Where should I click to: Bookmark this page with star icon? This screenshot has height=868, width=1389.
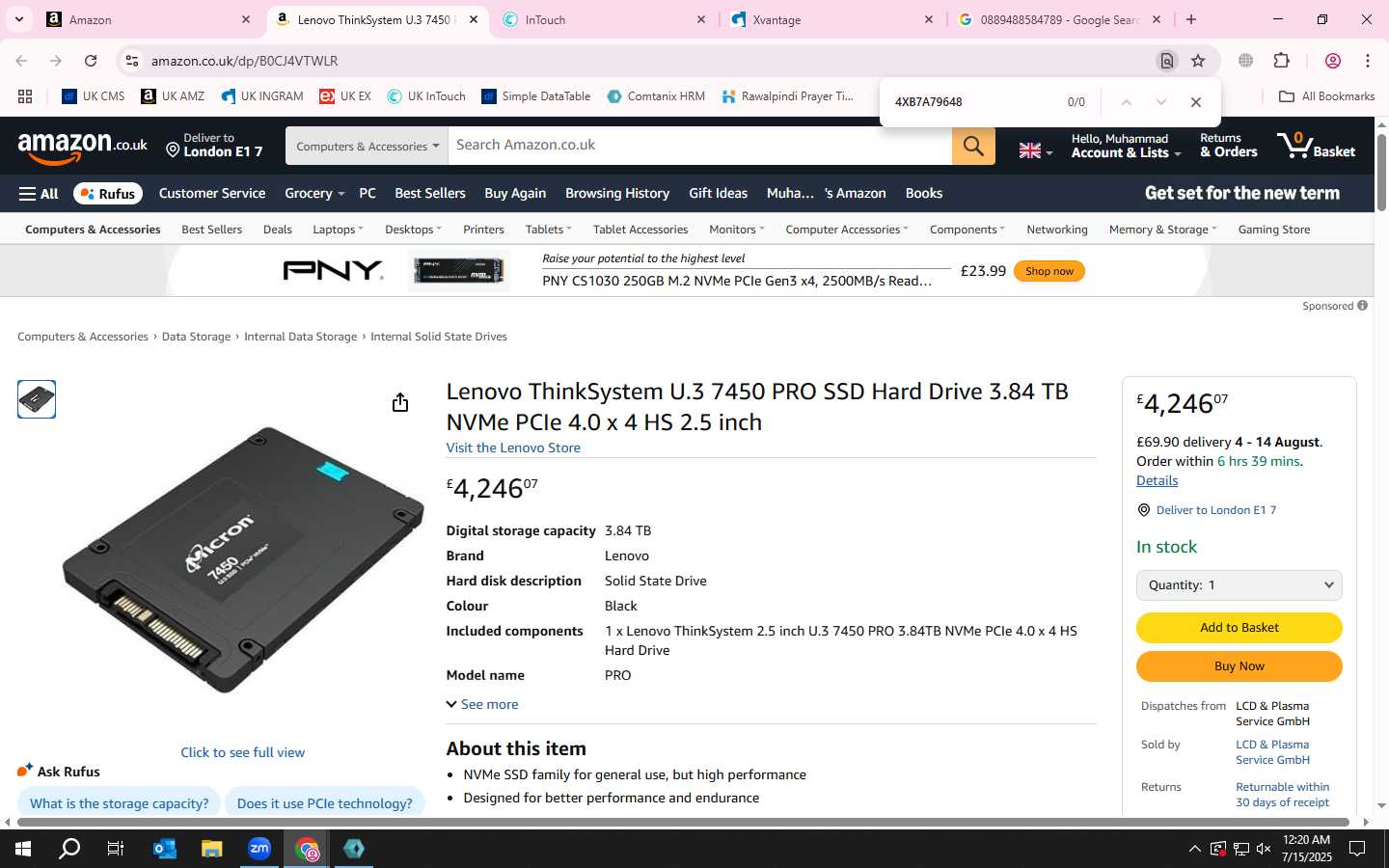pyautogui.click(x=1198, y=61)
